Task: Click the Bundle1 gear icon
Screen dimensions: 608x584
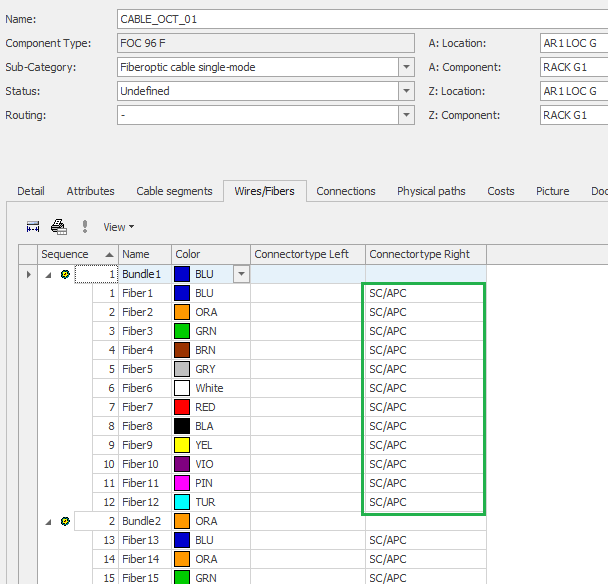Action: click(x=65, y=275)
